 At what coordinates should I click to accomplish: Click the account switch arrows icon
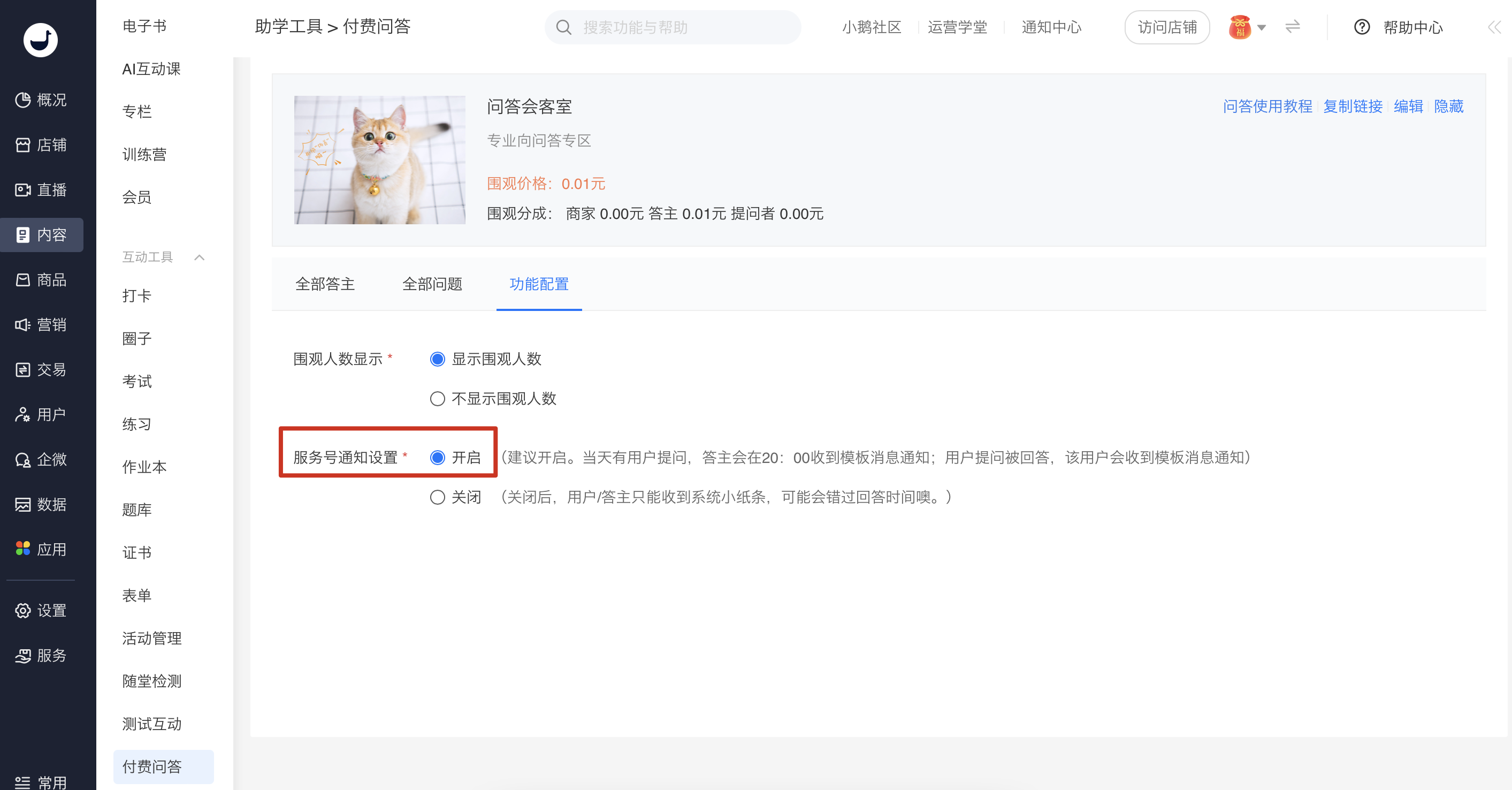click(x=1293, y=27)
